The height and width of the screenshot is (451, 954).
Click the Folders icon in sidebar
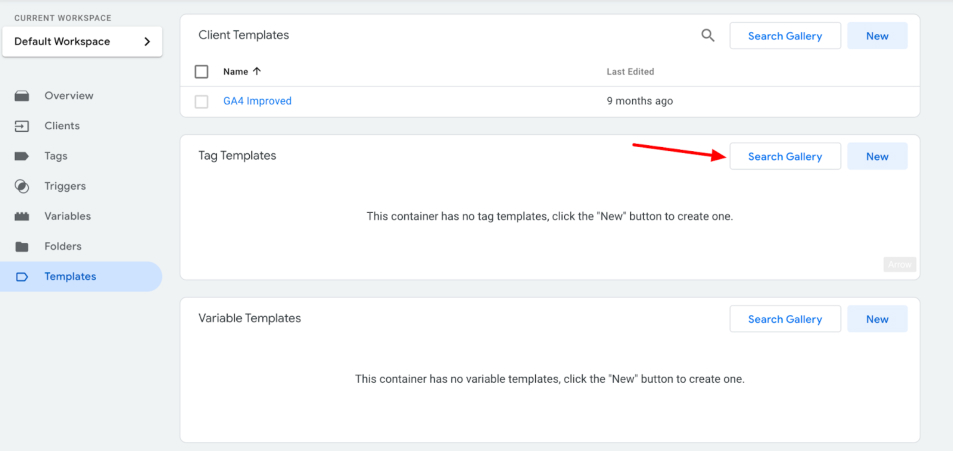coord(22,246)
